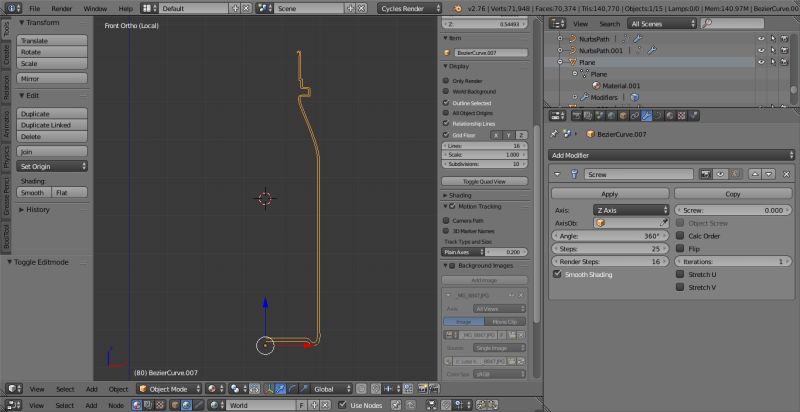Open the Object properties tab cube icon
The height and width of the screenshot is (412, 800).
pos(623,116)
